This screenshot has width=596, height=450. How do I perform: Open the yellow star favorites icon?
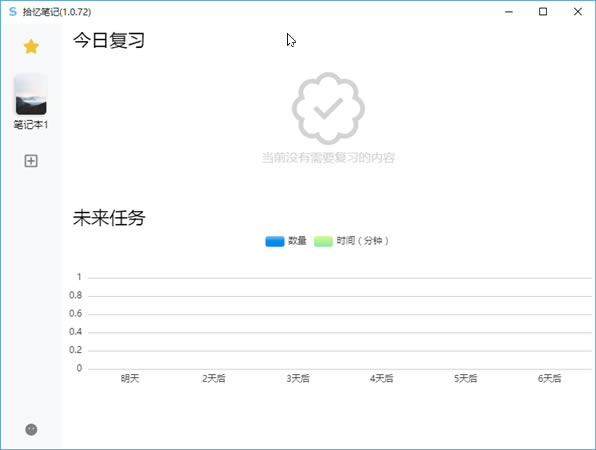[31, 47]
